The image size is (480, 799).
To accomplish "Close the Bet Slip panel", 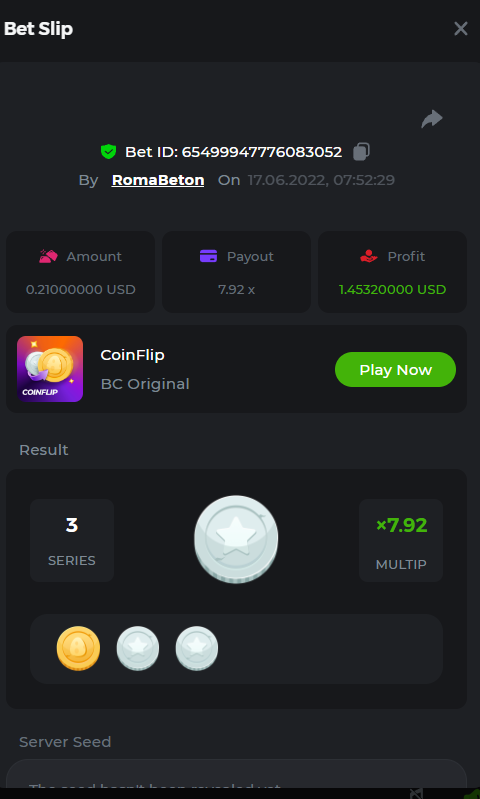I will (461, 29).
